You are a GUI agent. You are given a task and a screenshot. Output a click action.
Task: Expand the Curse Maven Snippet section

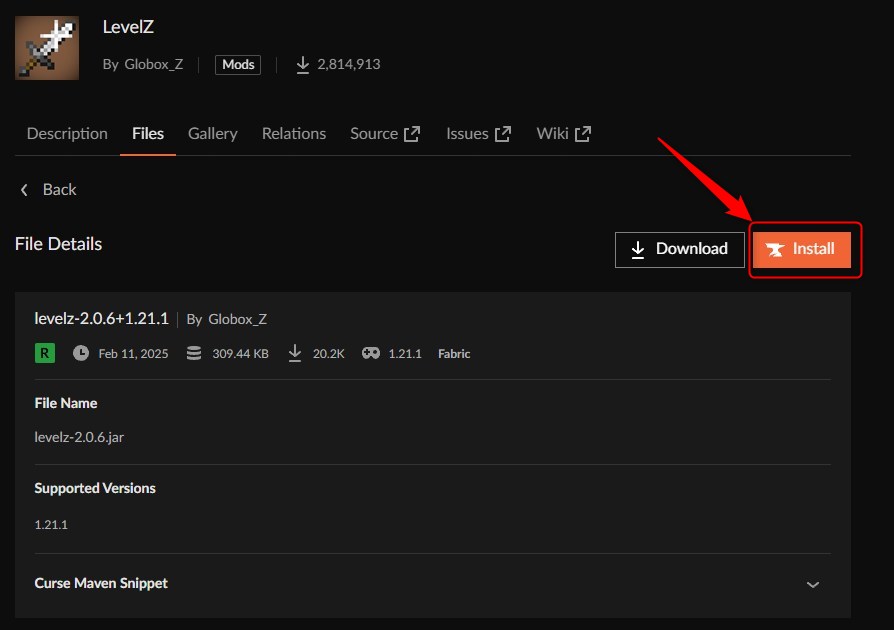coord(432,584)
